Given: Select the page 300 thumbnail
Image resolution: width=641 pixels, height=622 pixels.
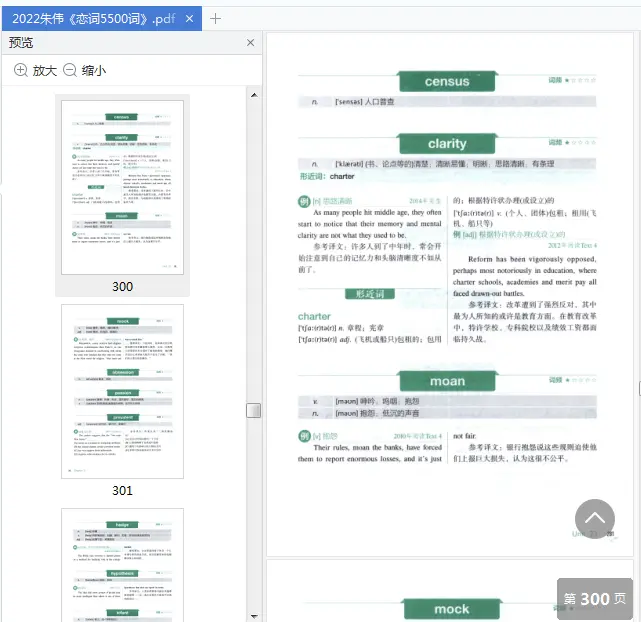Looking at the screenshot, I should coord(122,188).
